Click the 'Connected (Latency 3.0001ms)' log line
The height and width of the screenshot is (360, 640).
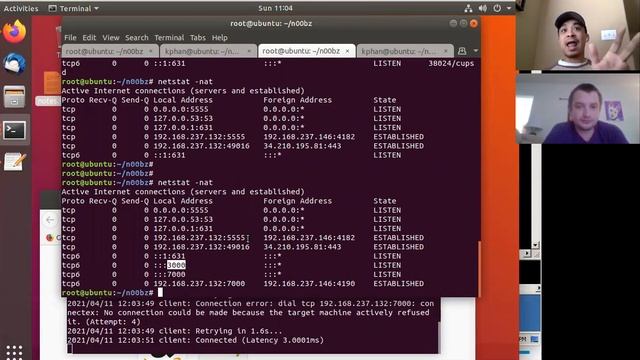coord(260,340)
